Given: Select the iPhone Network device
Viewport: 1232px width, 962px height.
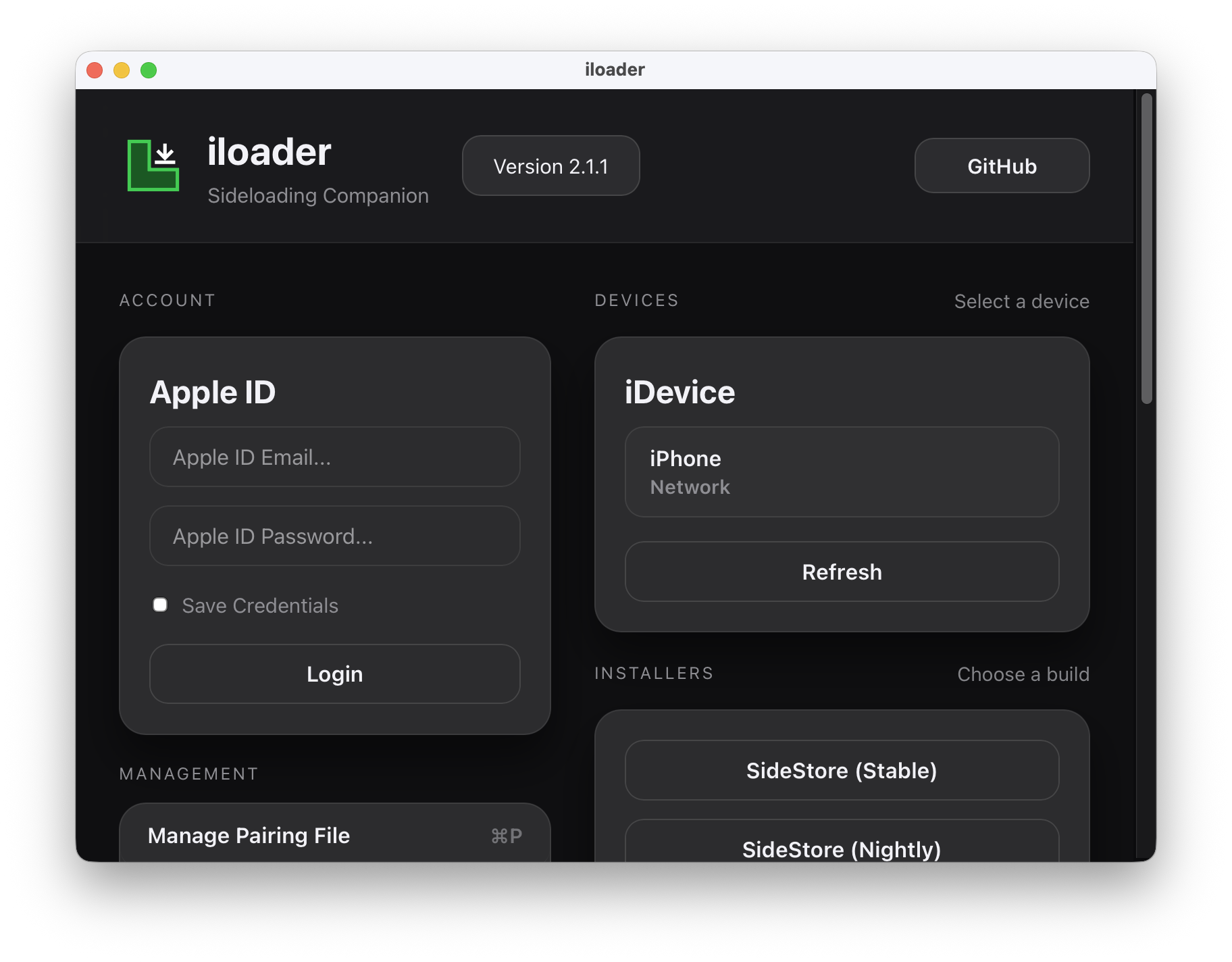Looking at the screenshot, I should coord(841,472).
